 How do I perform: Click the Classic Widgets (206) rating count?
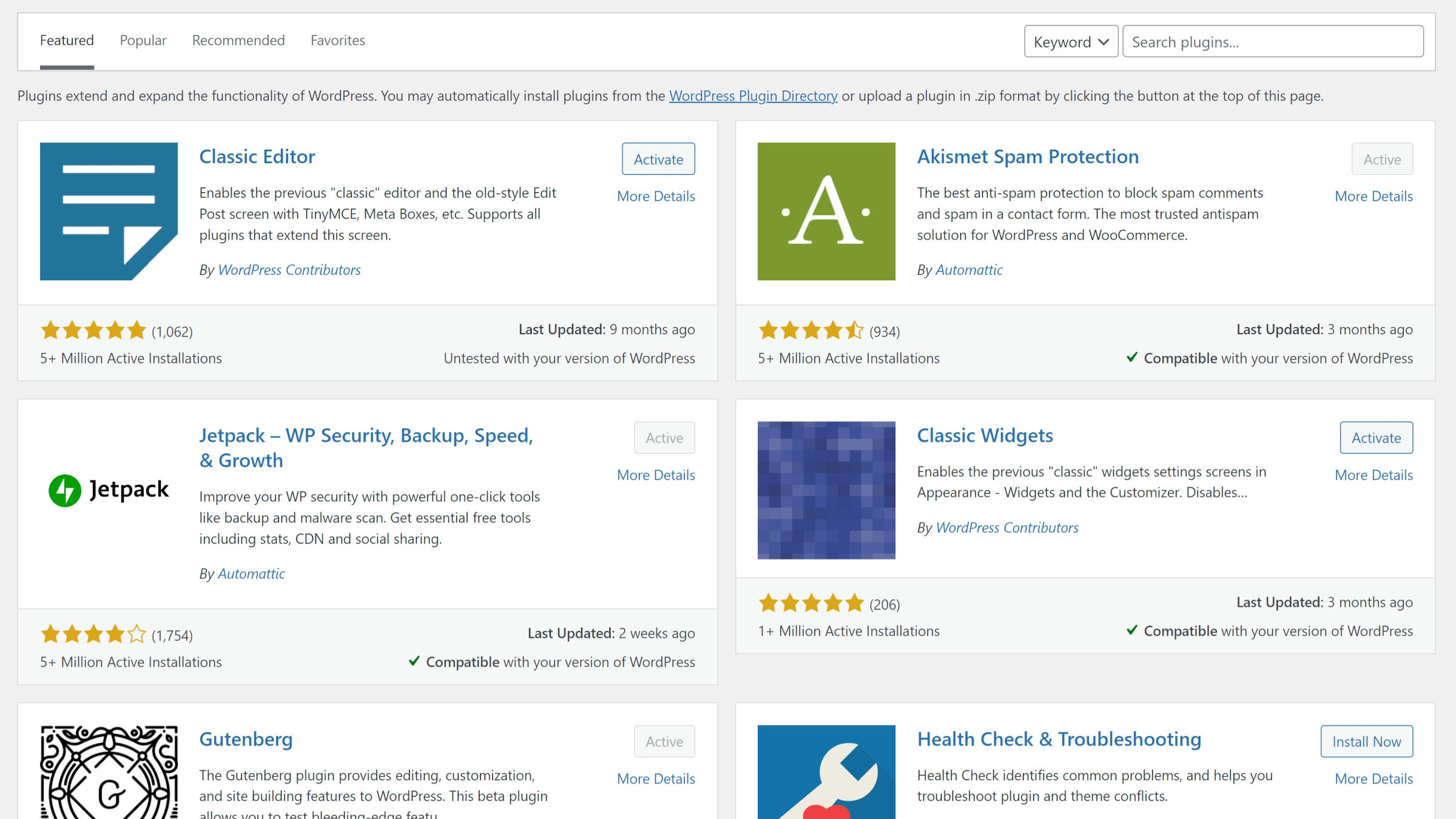pyautogui.click(x=885, y=605)
